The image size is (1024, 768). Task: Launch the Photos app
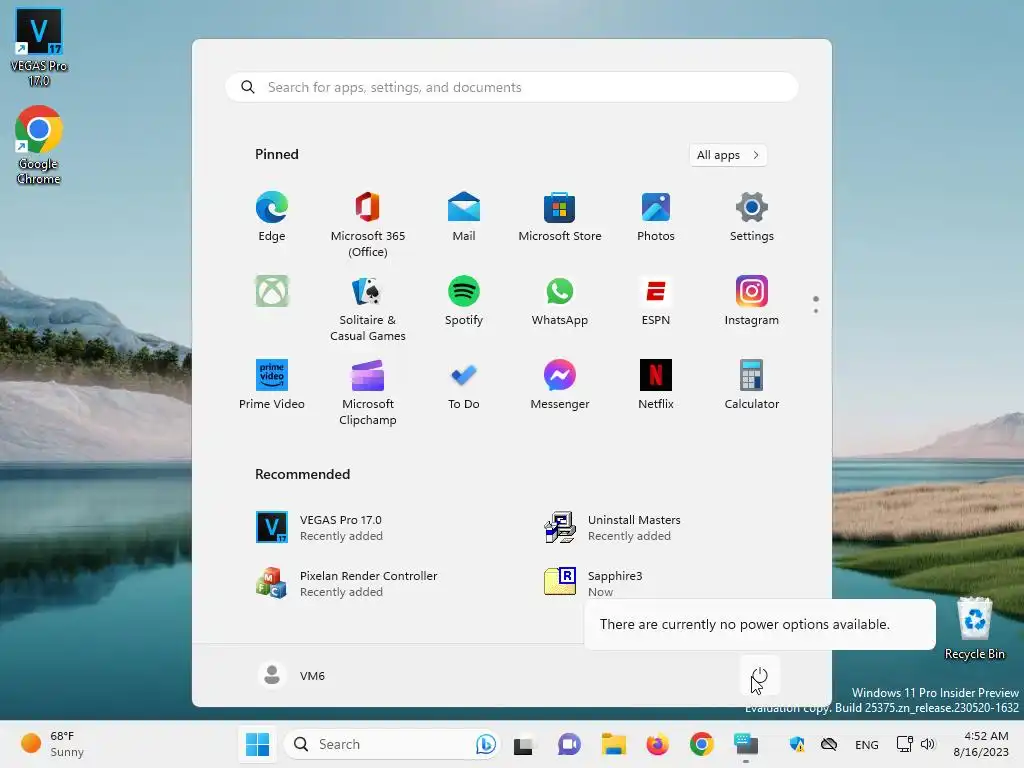click(x=656, y=217)
